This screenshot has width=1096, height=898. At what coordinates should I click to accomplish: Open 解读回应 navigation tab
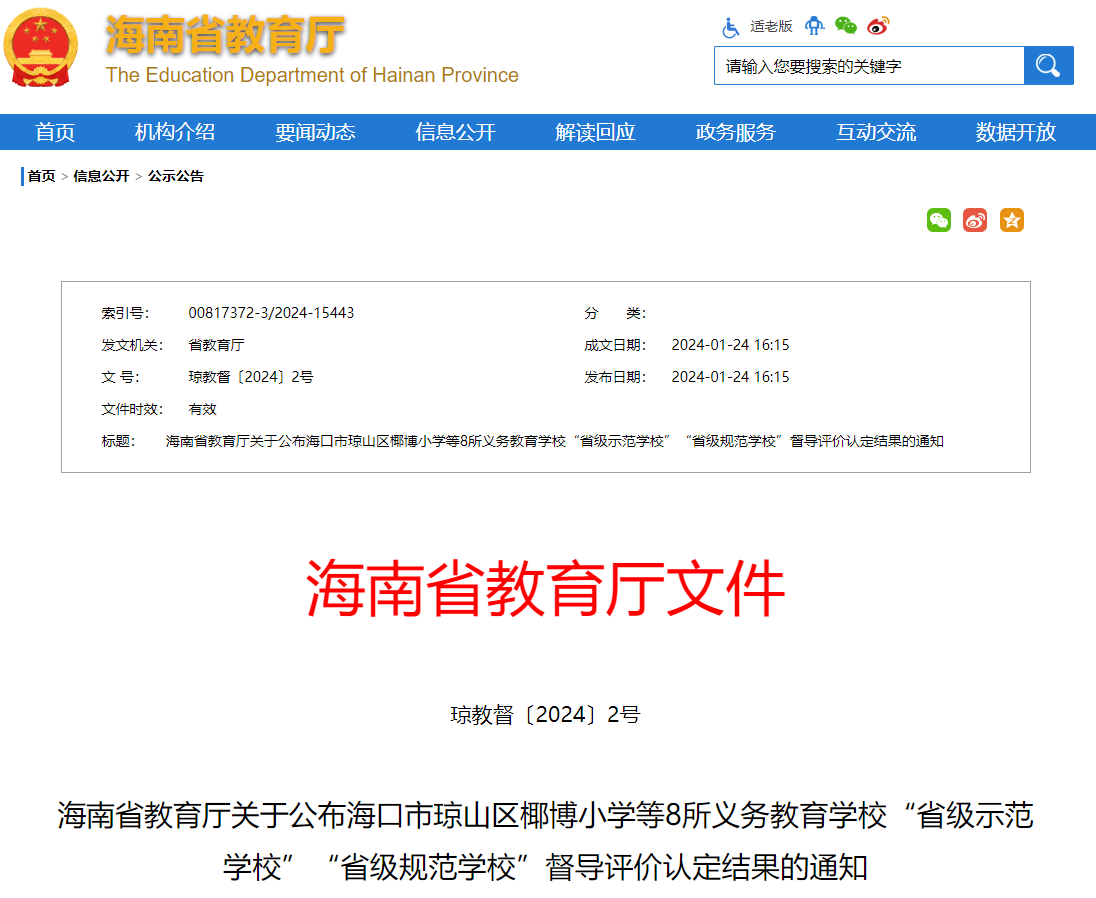click(595, 132)
